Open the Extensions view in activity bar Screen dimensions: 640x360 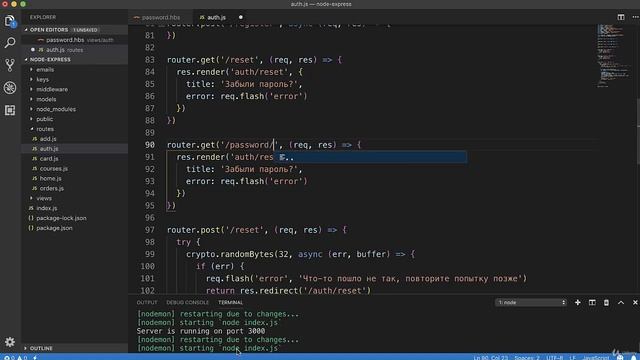[x=10, y=110]
